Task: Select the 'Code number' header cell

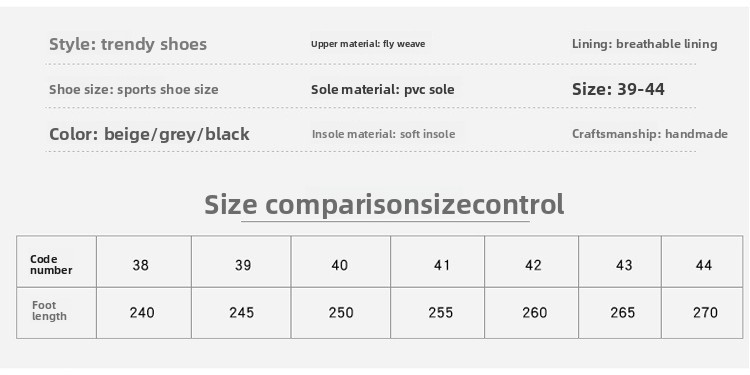Action: tap(56, 262)
